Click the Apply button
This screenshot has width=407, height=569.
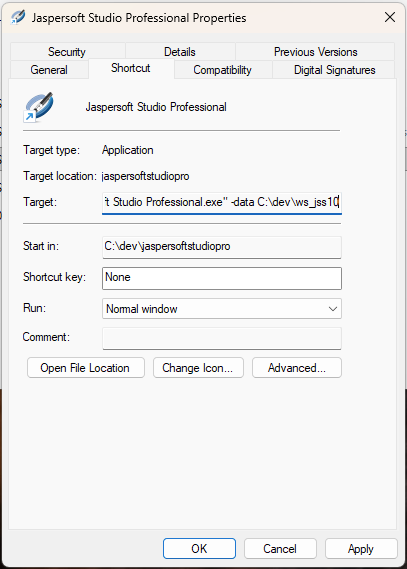tap(361, 548)
